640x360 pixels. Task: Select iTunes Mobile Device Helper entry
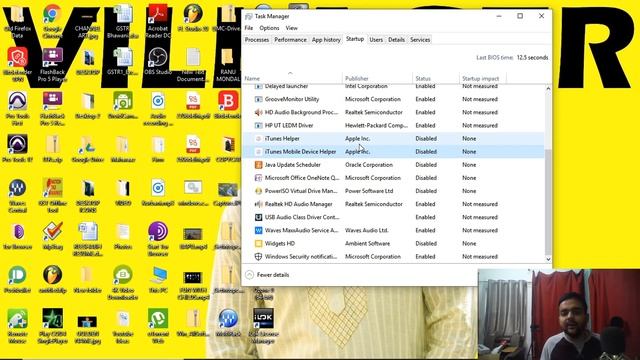pyautogui.click(x=393, y=152)
